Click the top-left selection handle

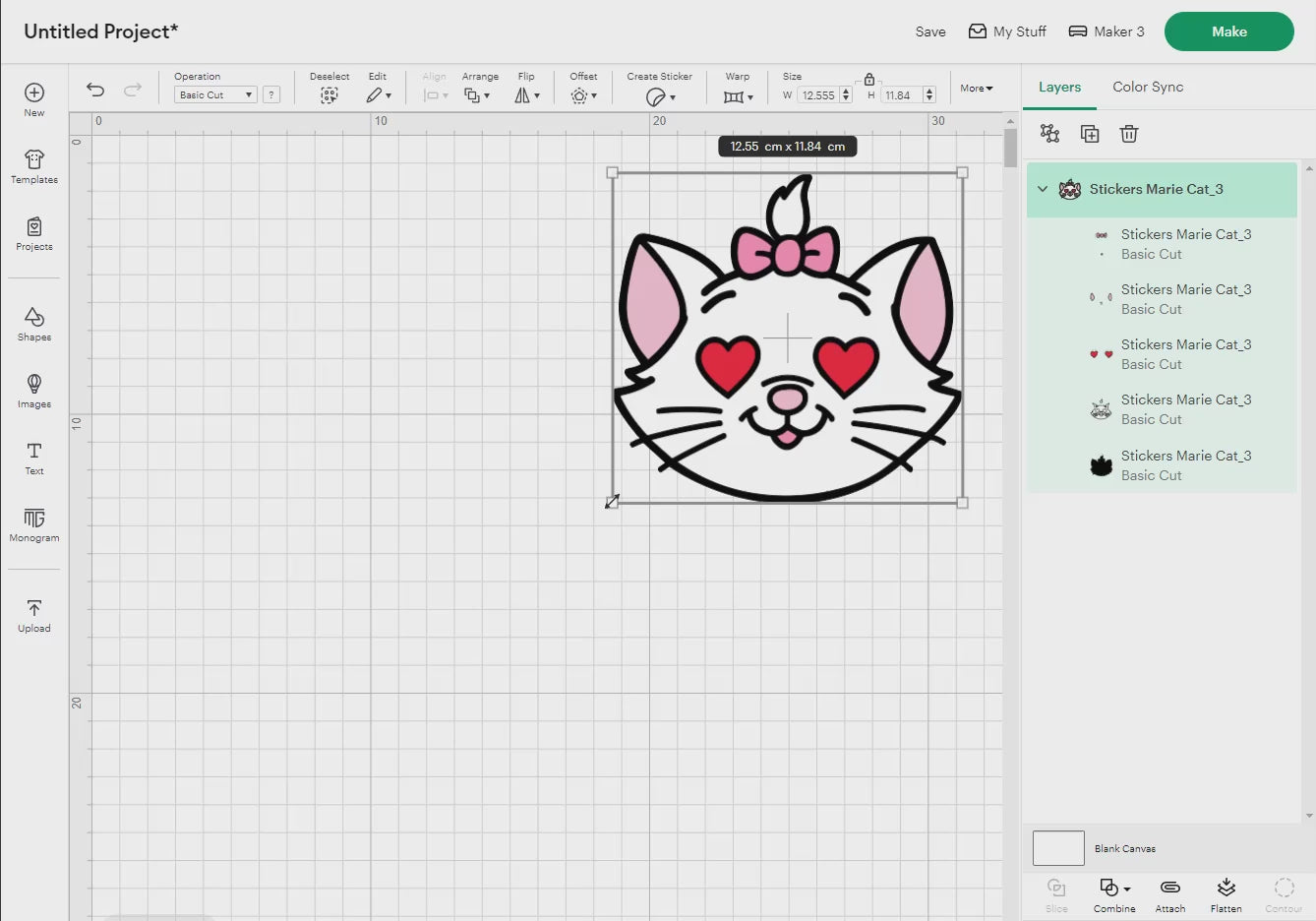[x=613, y=172]
